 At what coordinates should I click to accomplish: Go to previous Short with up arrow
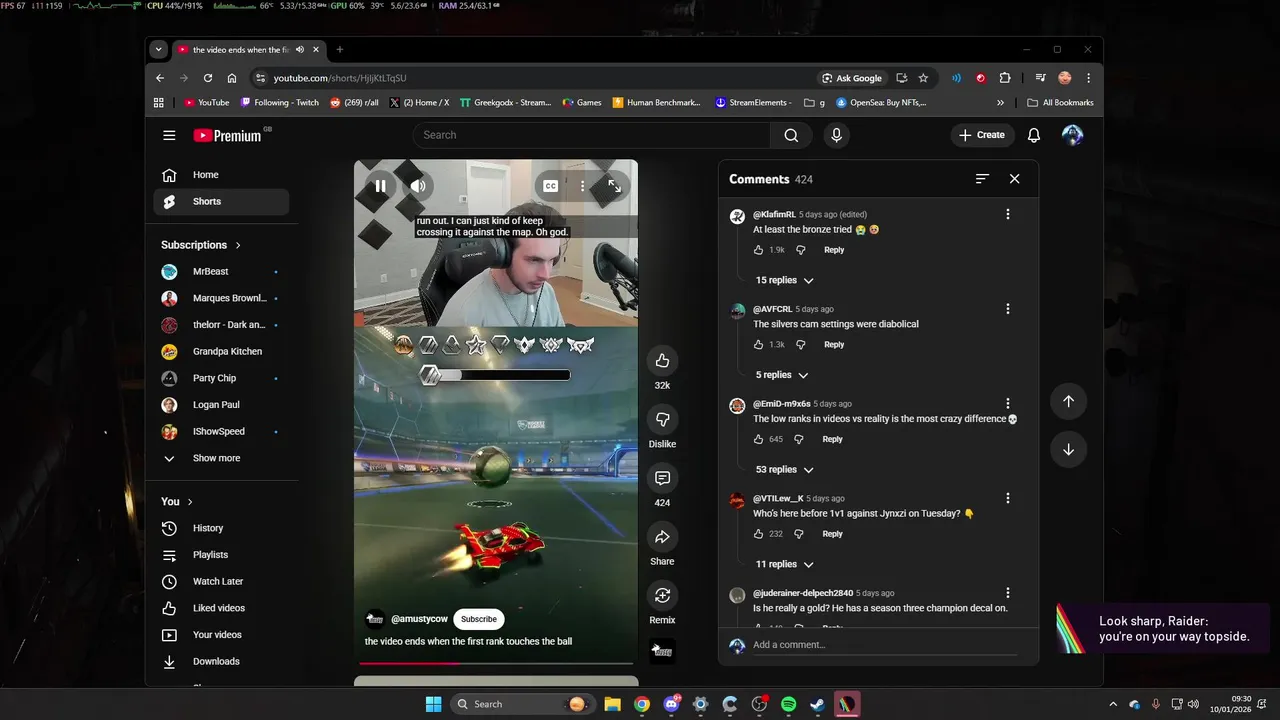point(1068,401)
